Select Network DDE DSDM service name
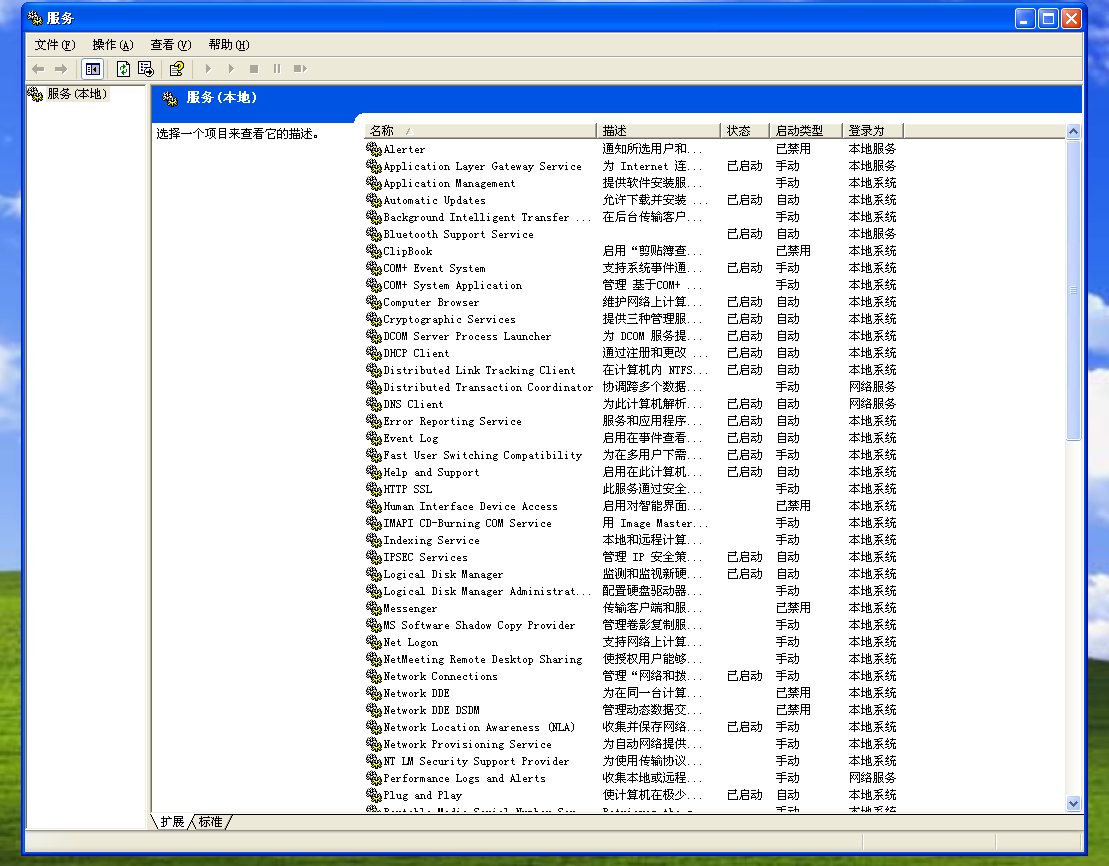The height and width of the screenshot is (866, 1109). pos(431,710)
